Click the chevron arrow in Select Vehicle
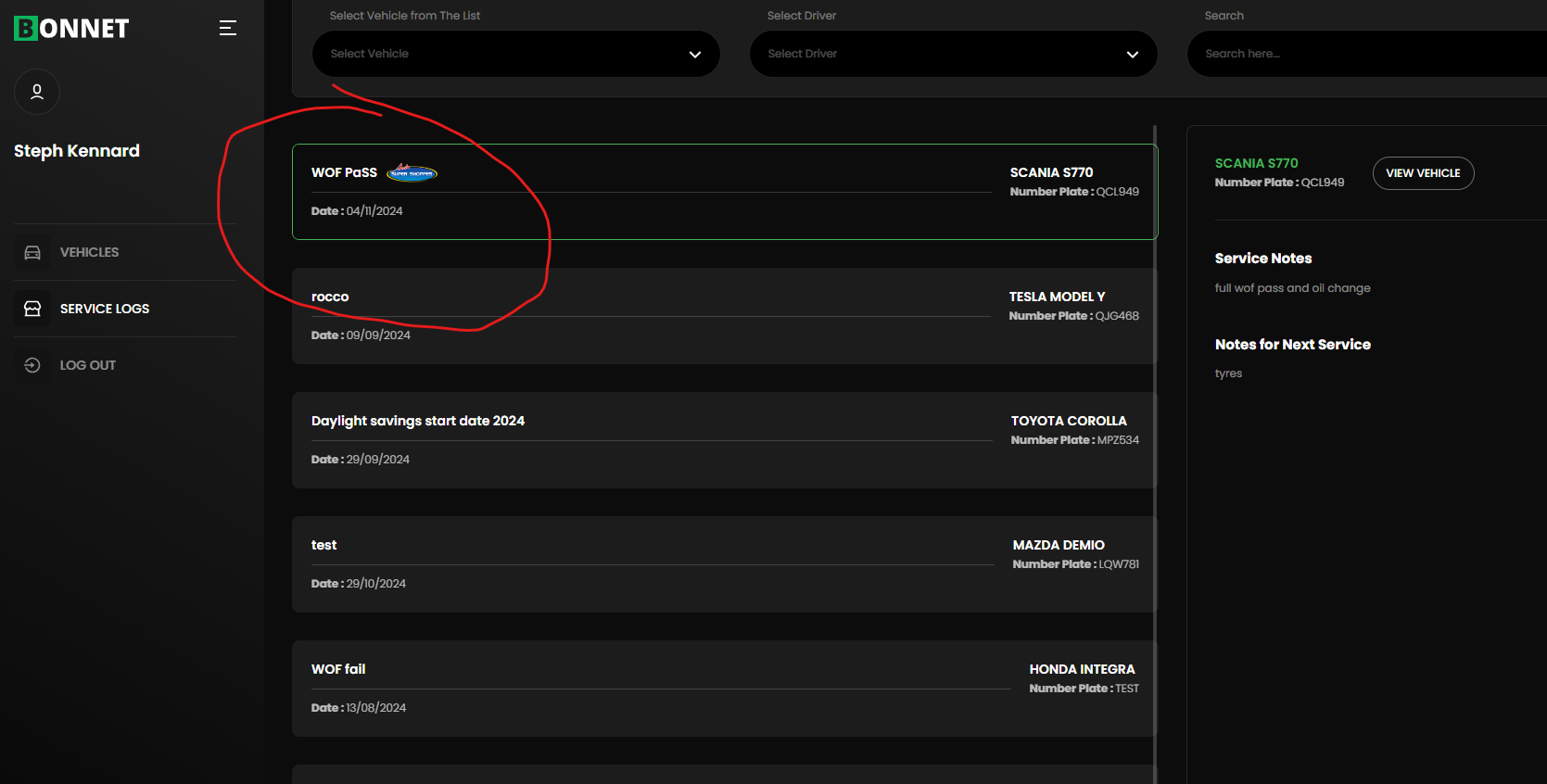The width and height of the screenshot is (1547, 784). pyautogui.click(x=695, y=55)
